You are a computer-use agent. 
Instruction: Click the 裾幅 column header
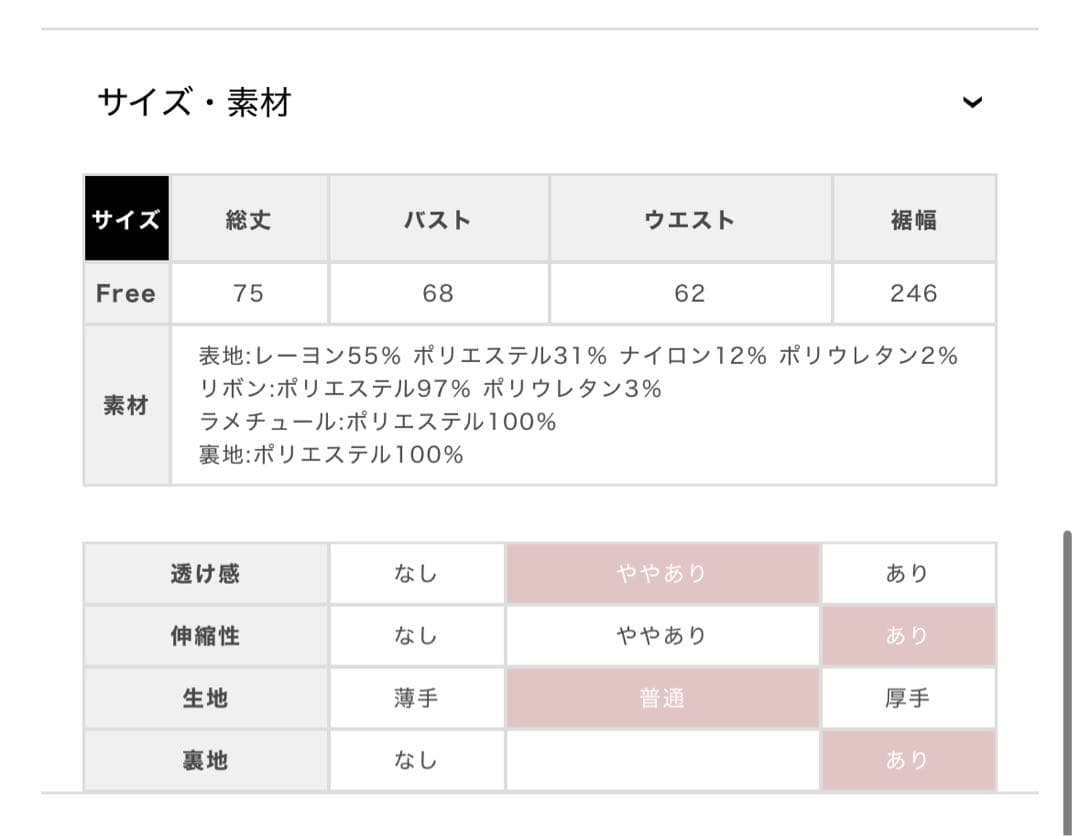coord(913,219)
